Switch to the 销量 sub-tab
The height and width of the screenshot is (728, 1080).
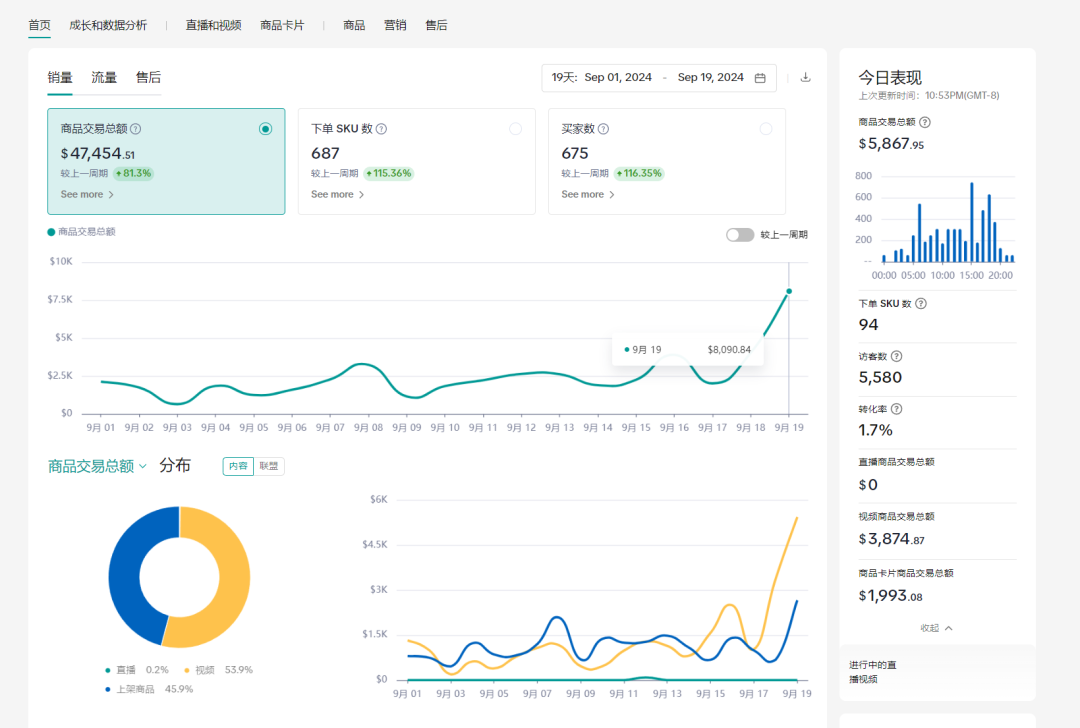tap(60, 78)
